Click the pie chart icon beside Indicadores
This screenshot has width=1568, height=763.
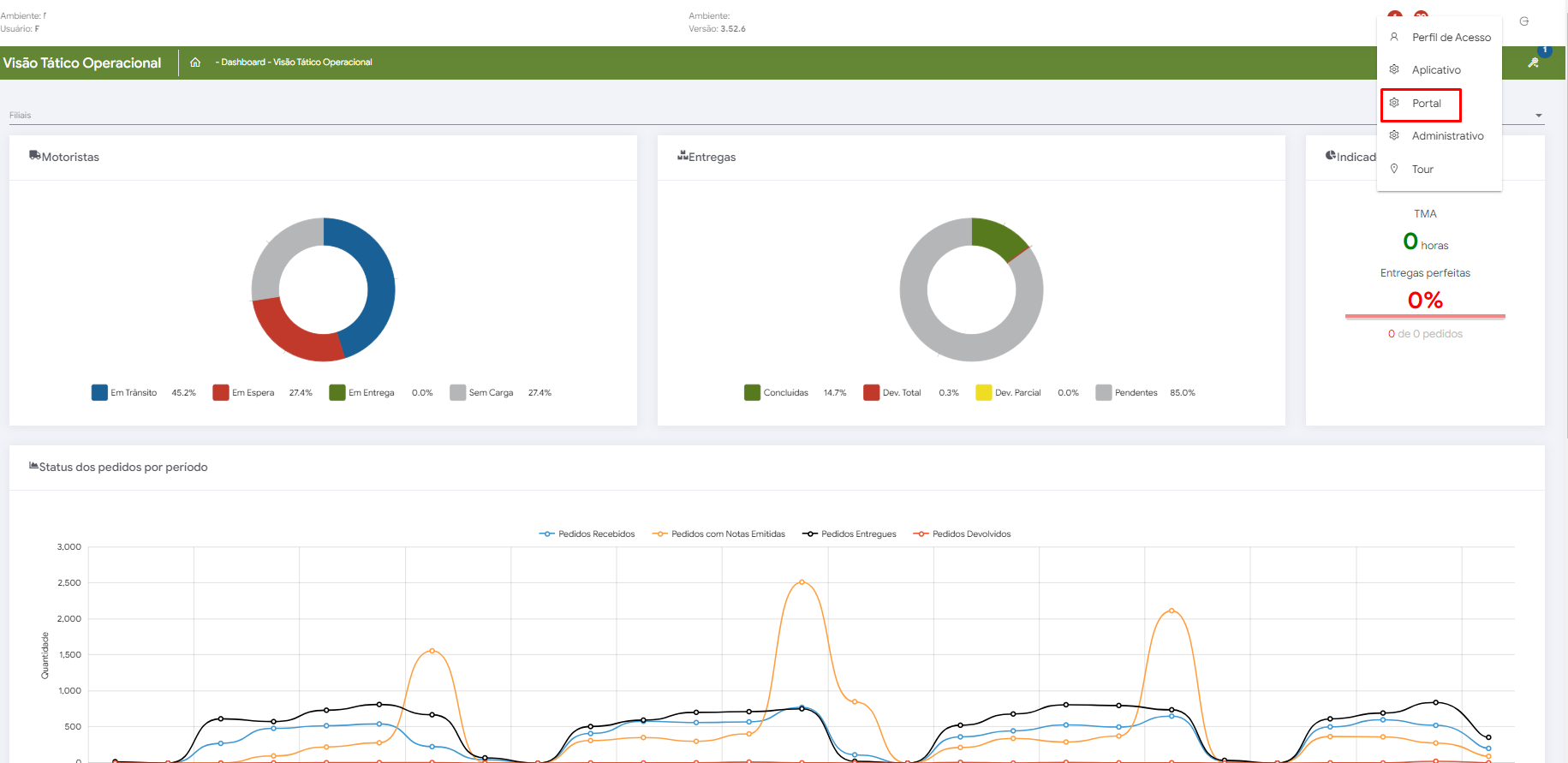coord(1331,156)
